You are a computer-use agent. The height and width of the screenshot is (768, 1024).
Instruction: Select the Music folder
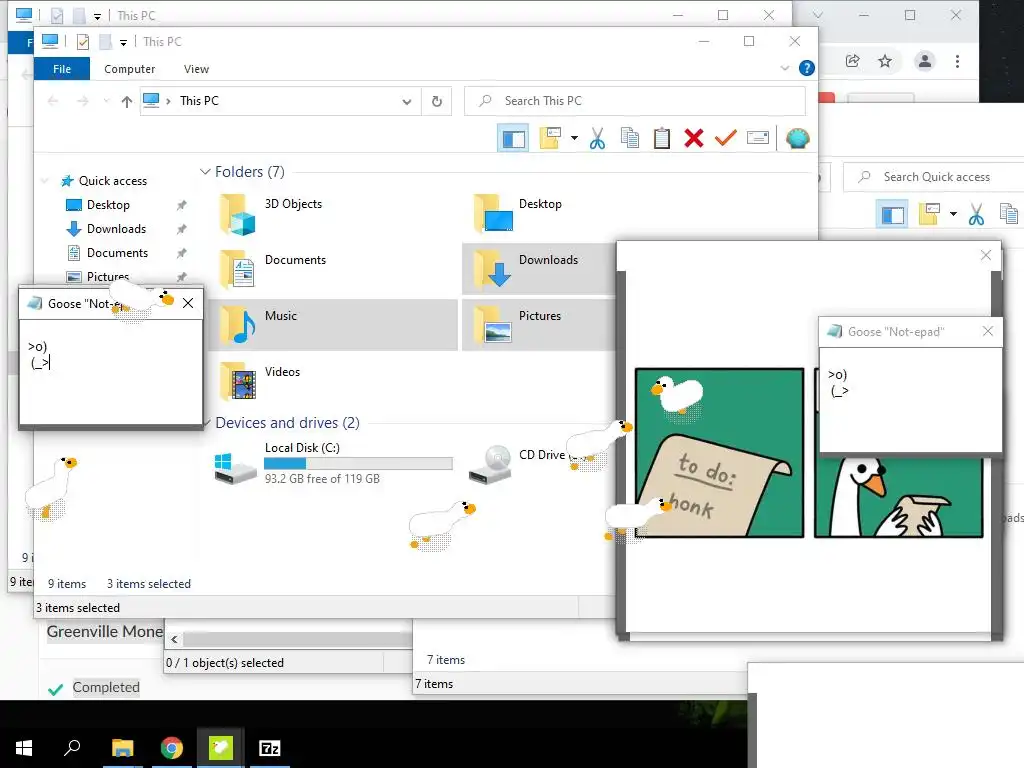(333, 325)
